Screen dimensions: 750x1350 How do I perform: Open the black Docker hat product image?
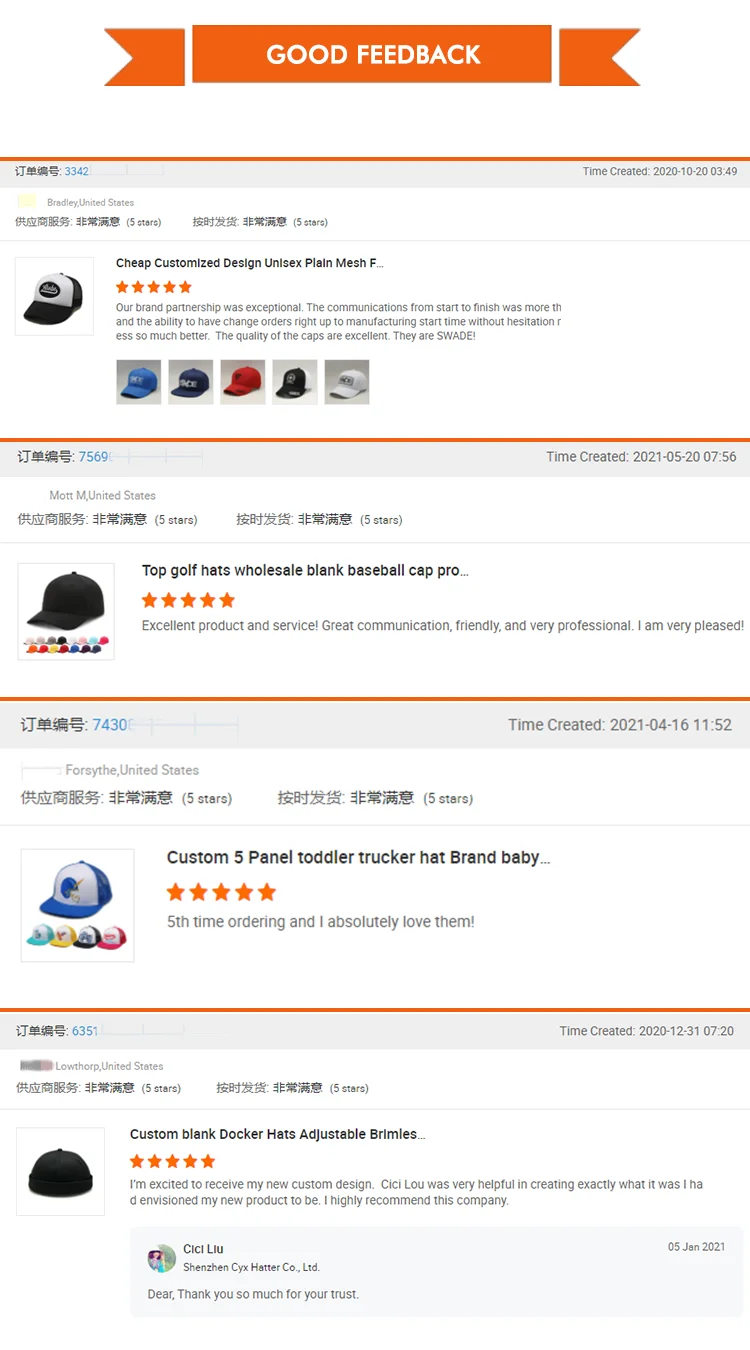coord(60,1171)
